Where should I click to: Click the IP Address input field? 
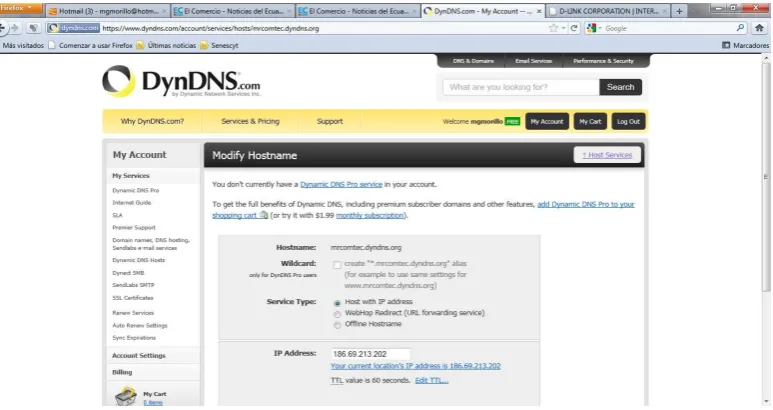[x=370, y=354]
